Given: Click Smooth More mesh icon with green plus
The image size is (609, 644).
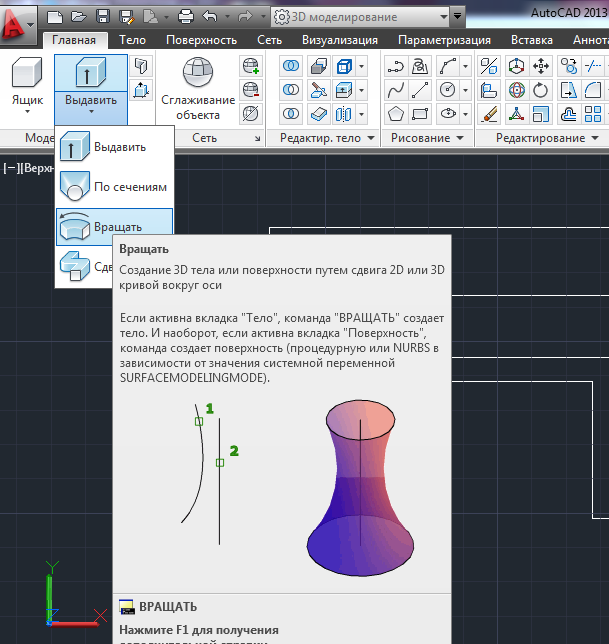Looking at the screenshot, I should [x=250, y=66].
